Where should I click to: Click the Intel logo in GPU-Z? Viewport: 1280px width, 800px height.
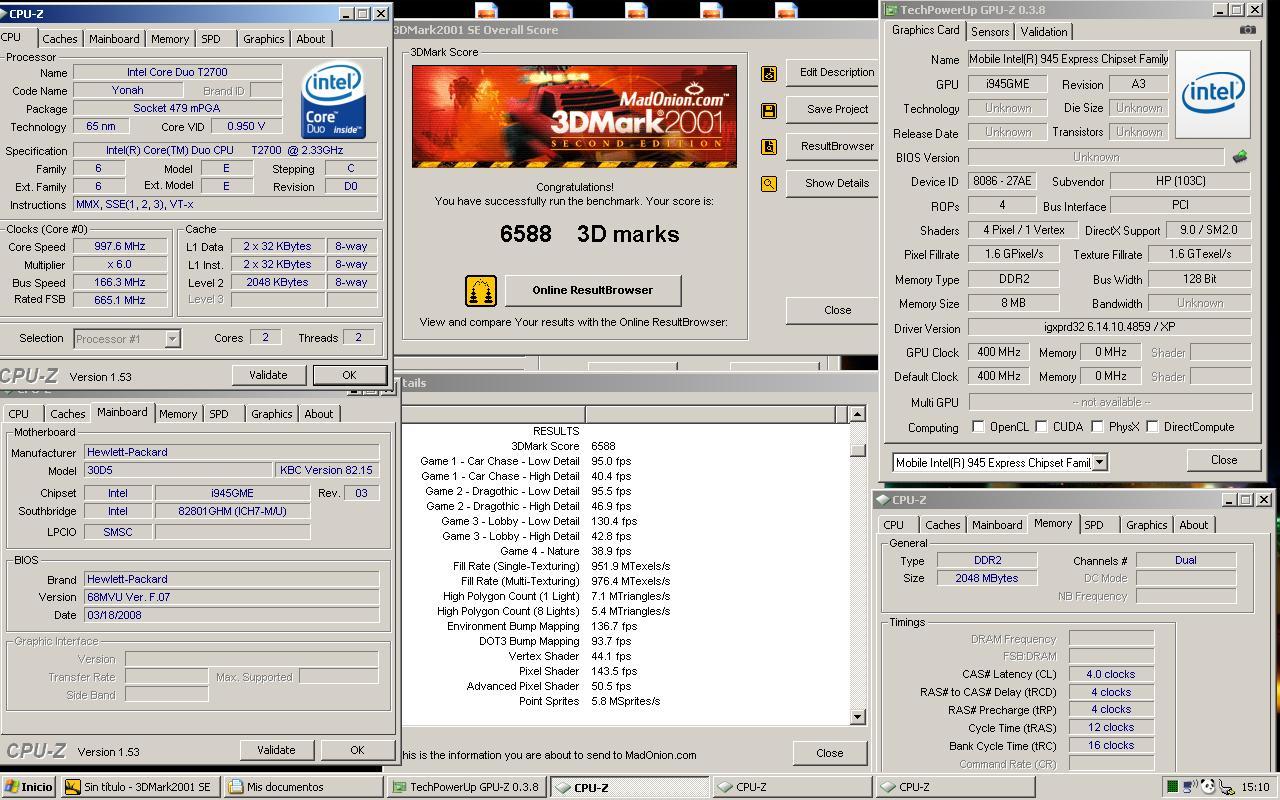[1213, 95]
